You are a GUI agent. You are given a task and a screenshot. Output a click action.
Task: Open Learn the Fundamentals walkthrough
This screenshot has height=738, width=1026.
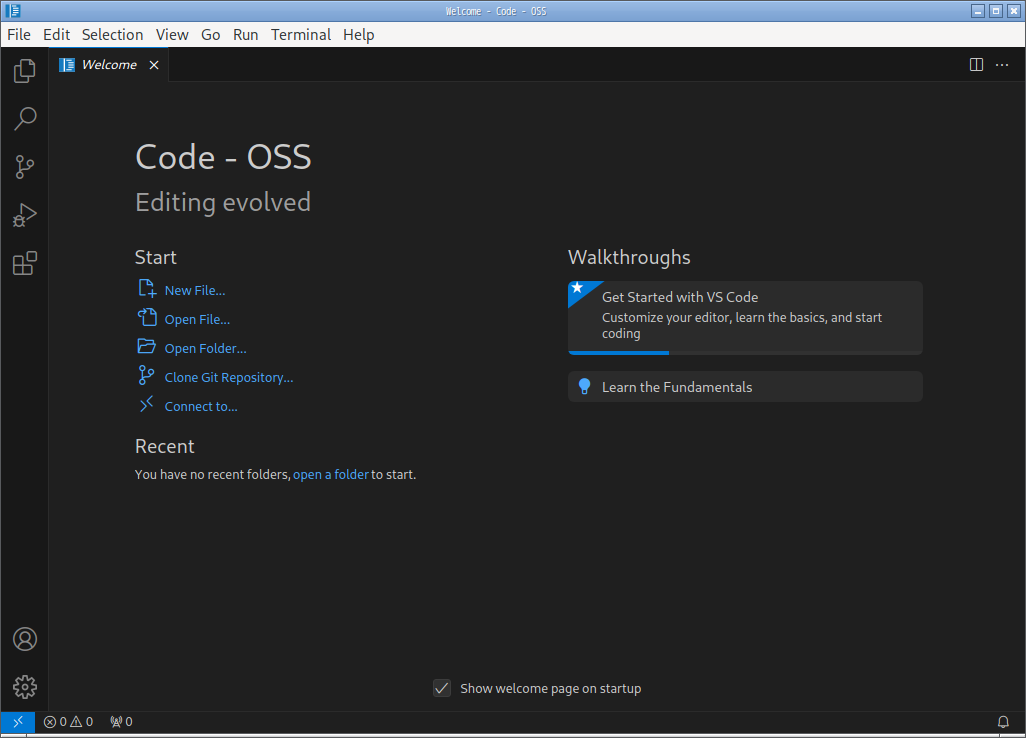[745, 387]
